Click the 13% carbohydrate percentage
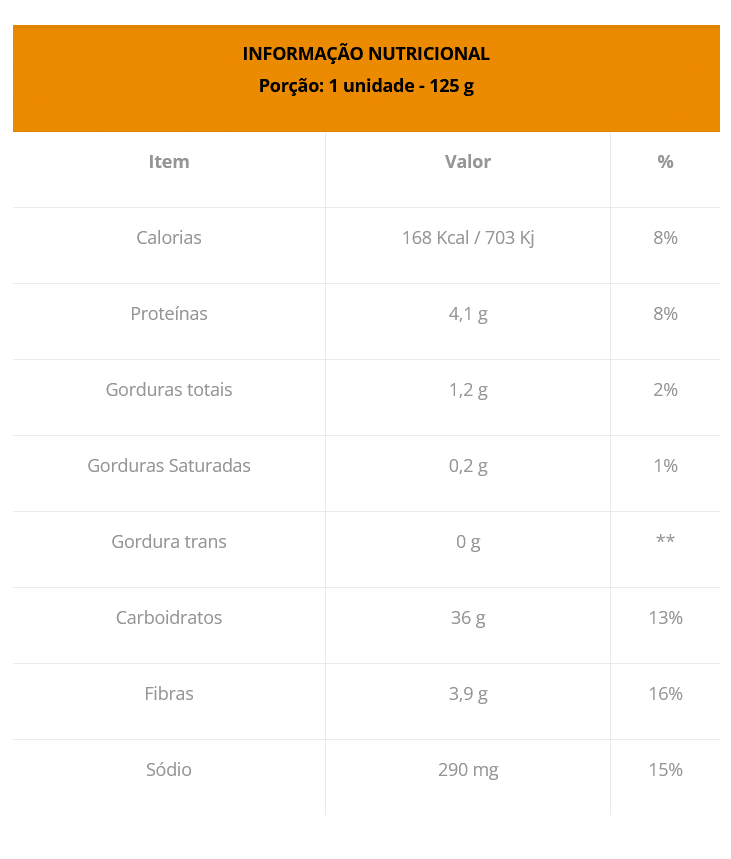Viewport: 731px width, 859px height. (x=665, y=618)
